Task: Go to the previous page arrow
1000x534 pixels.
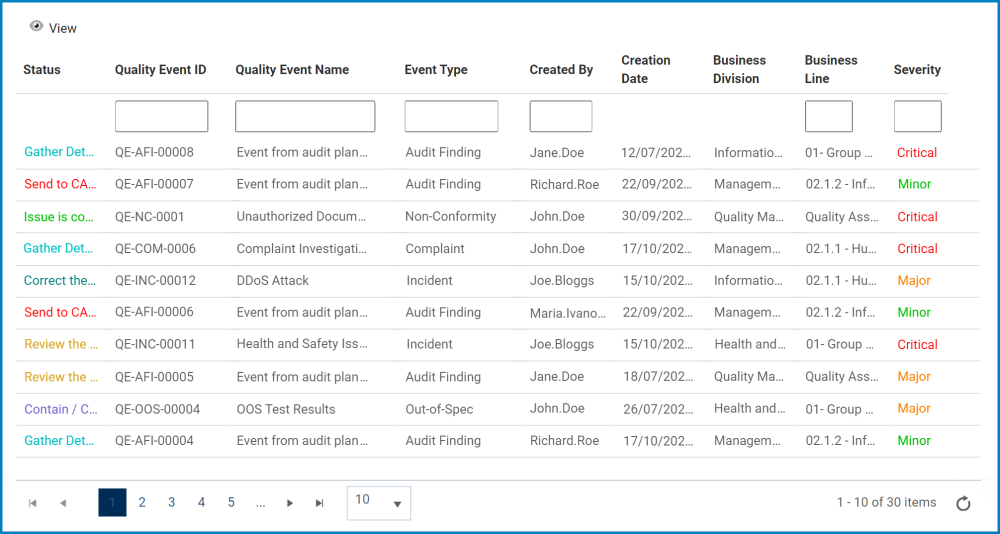Action: point(62,503)
